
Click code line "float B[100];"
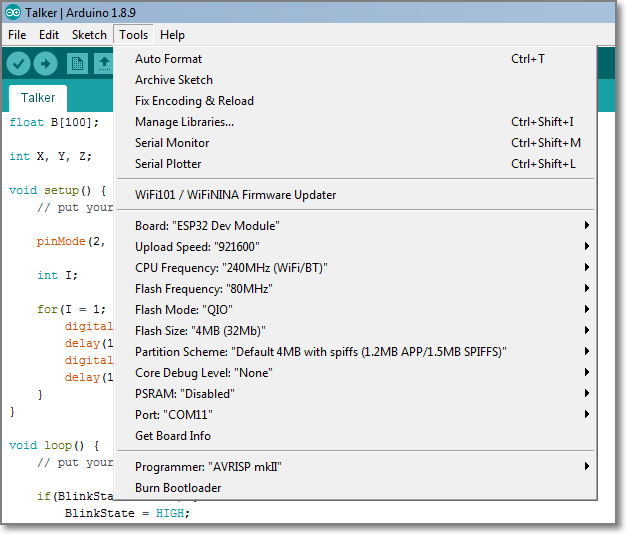click(x=54, y=122)
